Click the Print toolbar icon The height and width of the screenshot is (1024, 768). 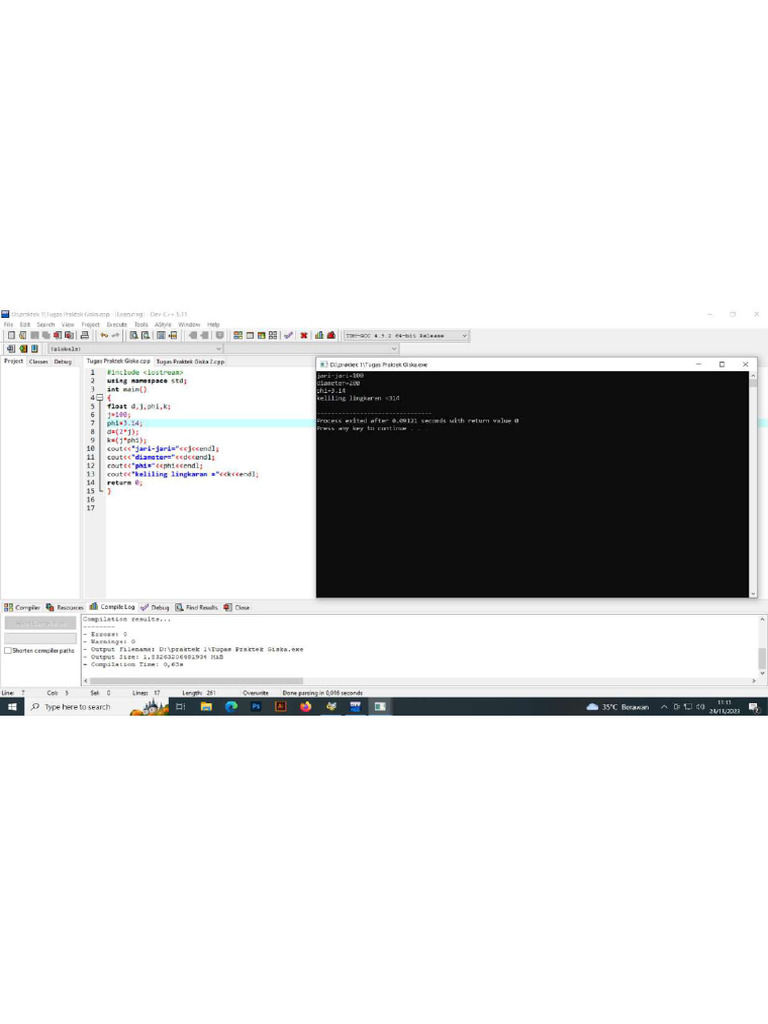point(84,335)
